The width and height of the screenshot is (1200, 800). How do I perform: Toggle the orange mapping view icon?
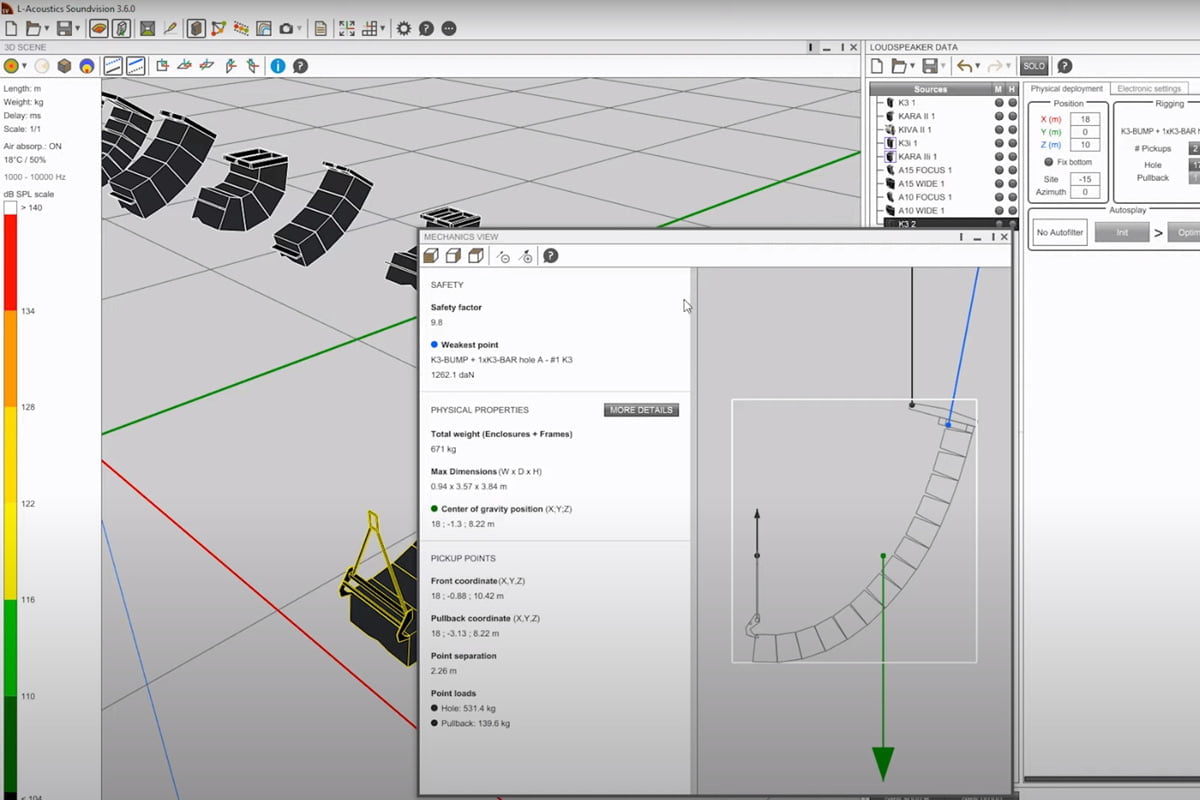coord(98,28)
